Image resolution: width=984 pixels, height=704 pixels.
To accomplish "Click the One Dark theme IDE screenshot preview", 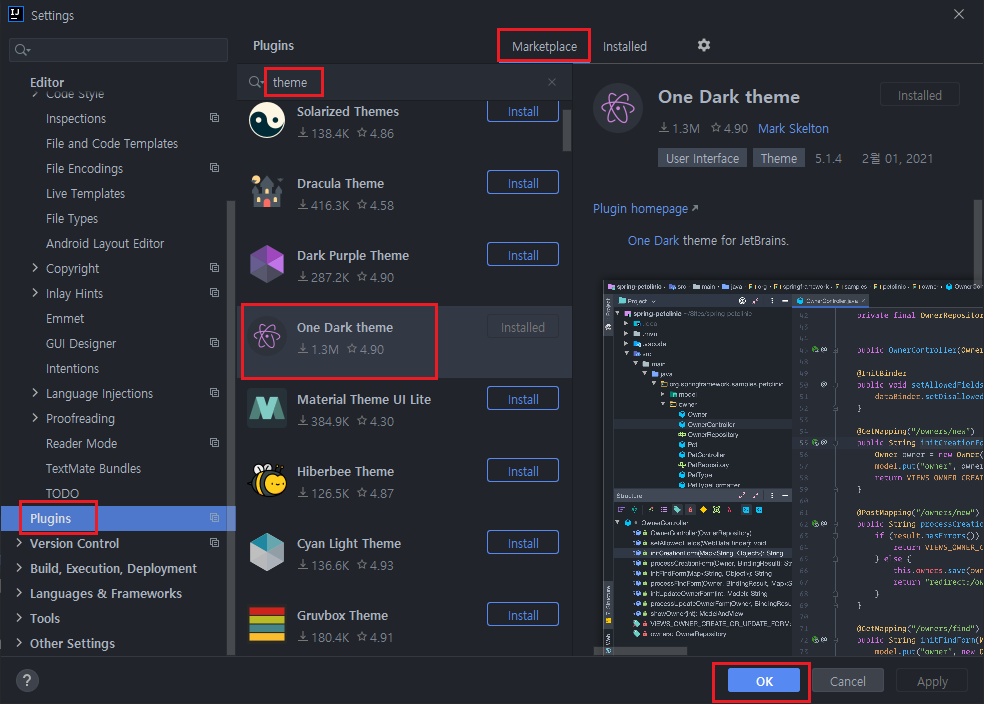I will pos(791,467).
